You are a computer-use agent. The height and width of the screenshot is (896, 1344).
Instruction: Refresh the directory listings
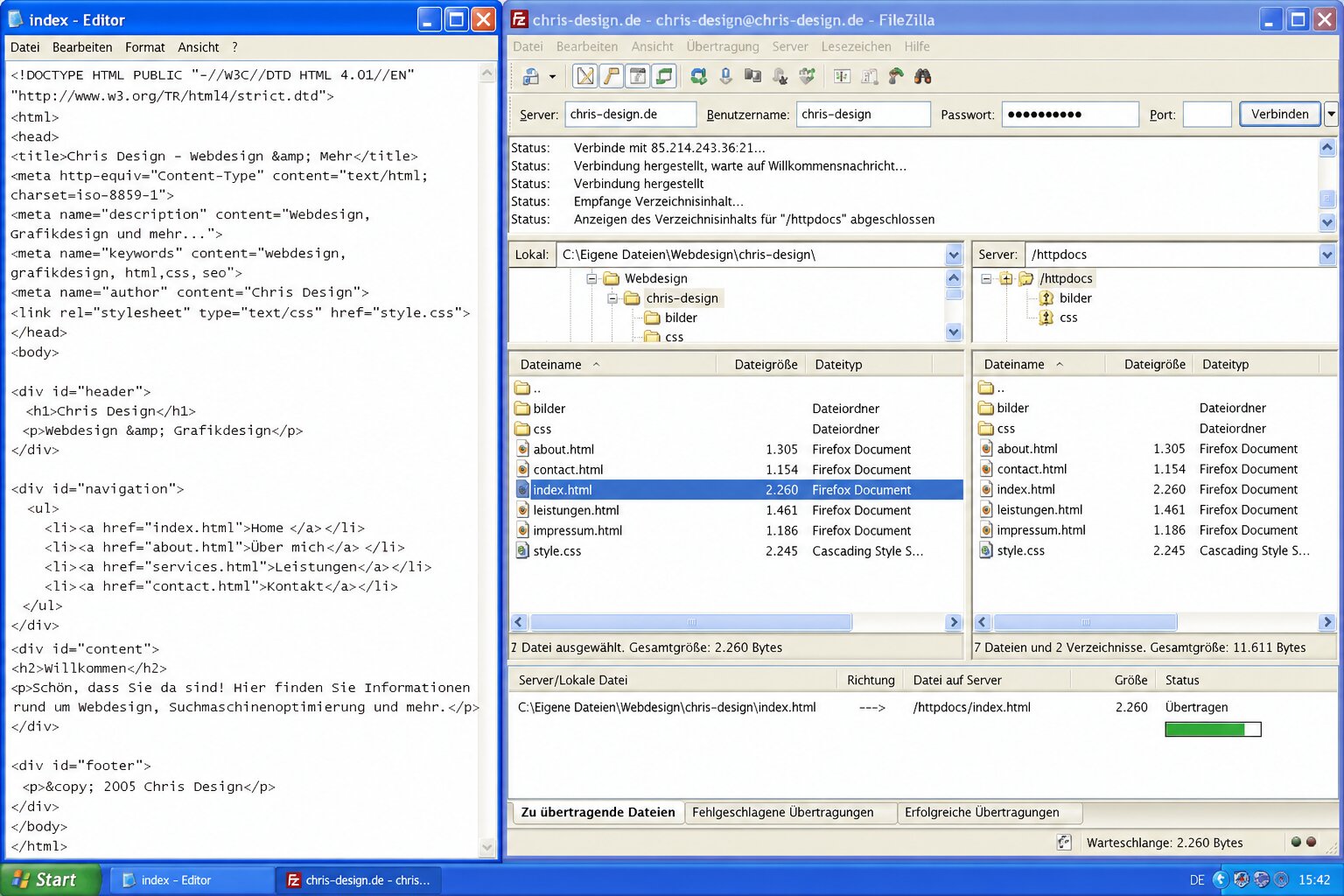698,76
